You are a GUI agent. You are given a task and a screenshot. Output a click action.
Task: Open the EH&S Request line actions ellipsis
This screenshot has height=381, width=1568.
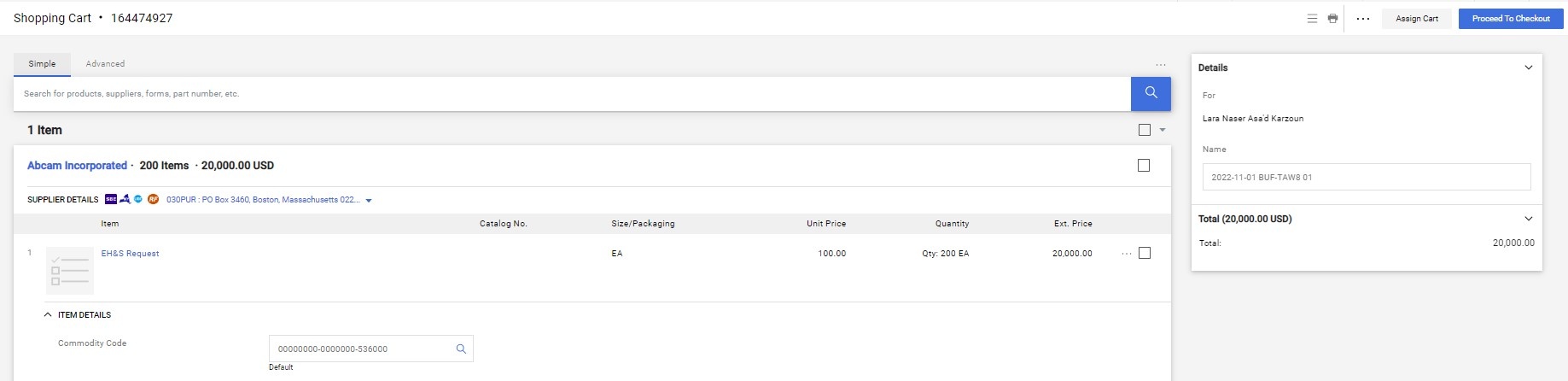pos(1126,254)
